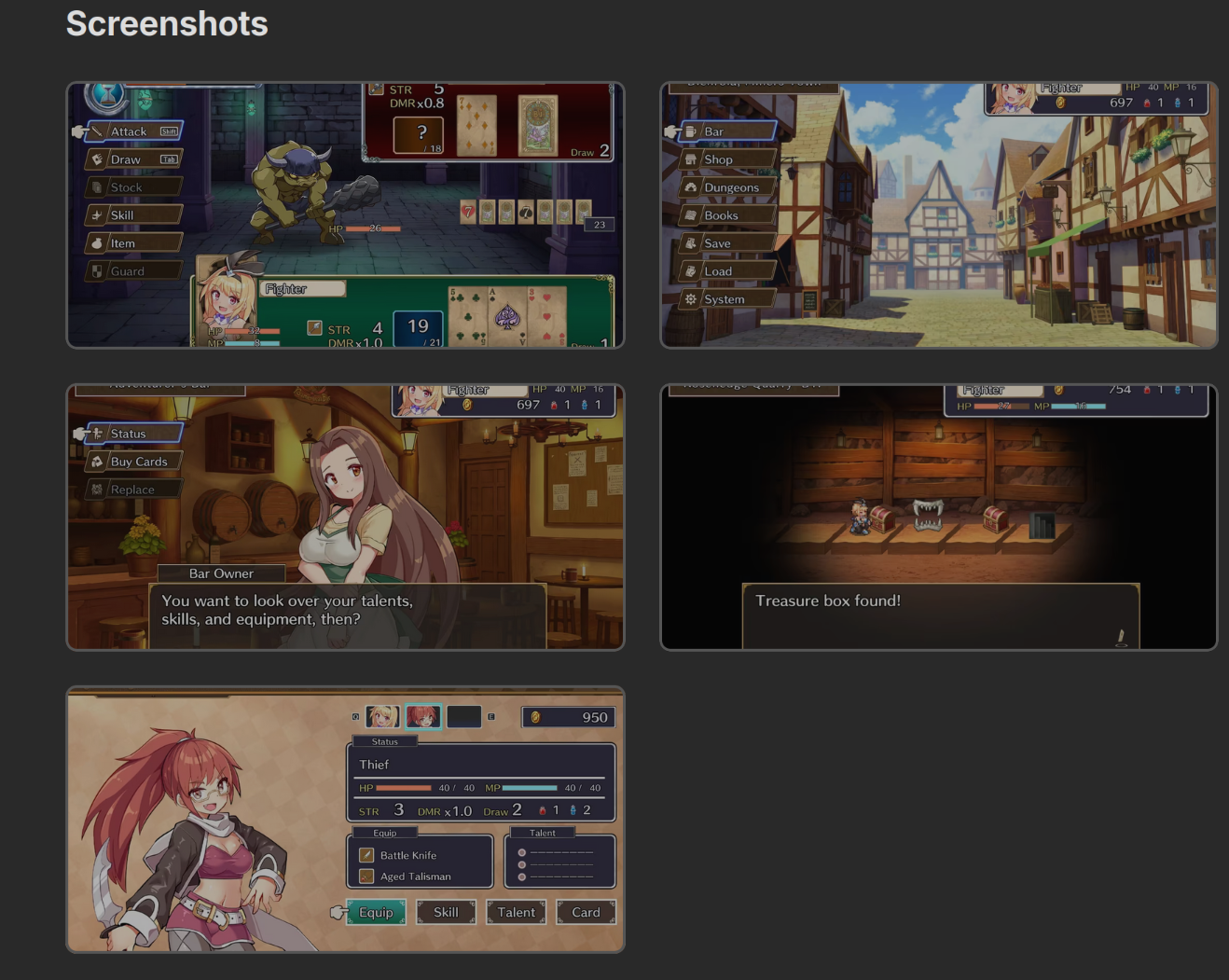
Task: Click the icon on the Stock command
Action: pyautogui.click(x=97, y=187)
